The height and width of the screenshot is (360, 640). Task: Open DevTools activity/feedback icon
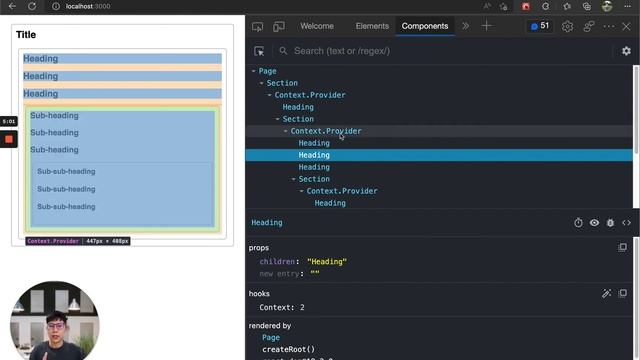[x=588, y=27]
